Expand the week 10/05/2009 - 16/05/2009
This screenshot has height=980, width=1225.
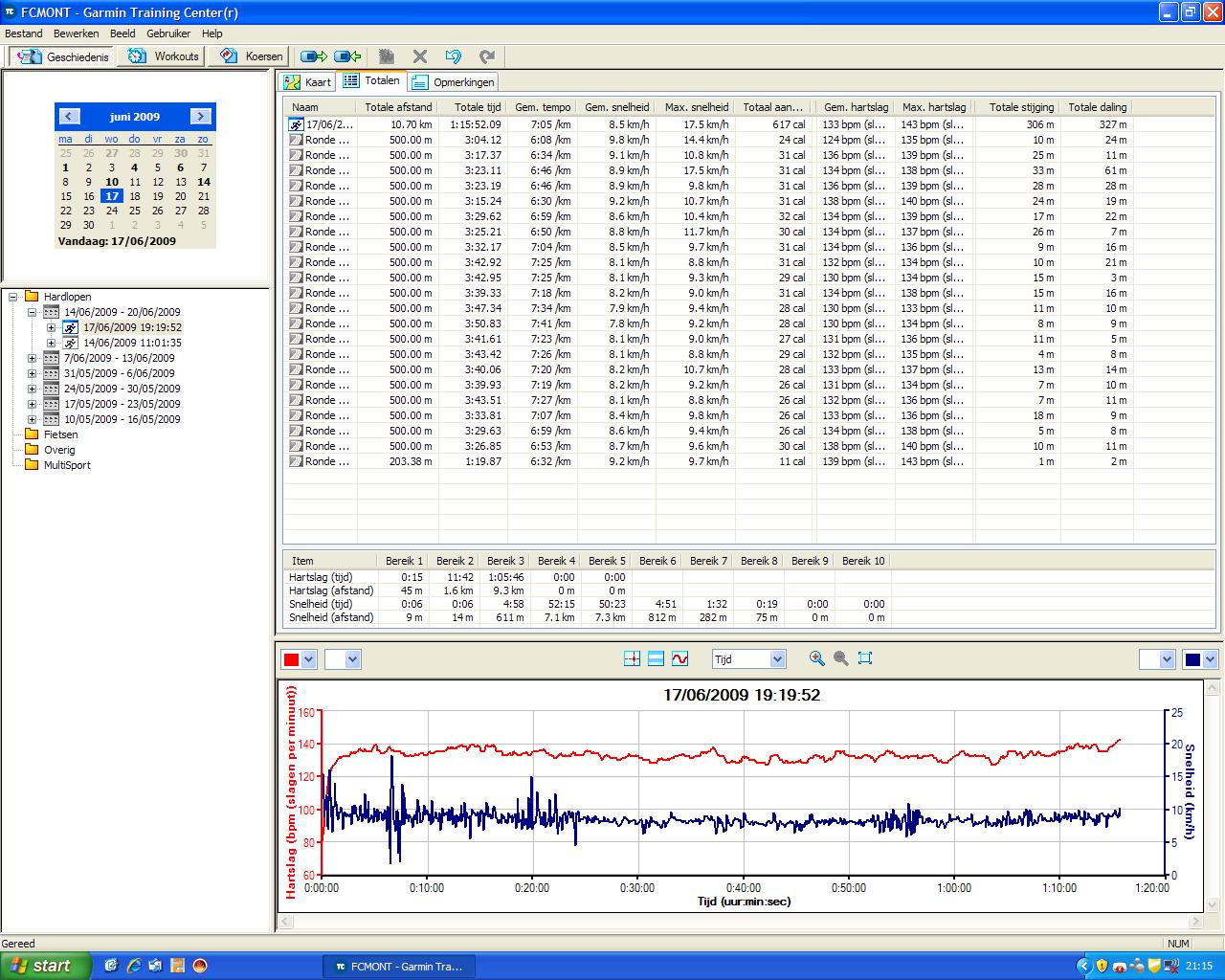33,419
